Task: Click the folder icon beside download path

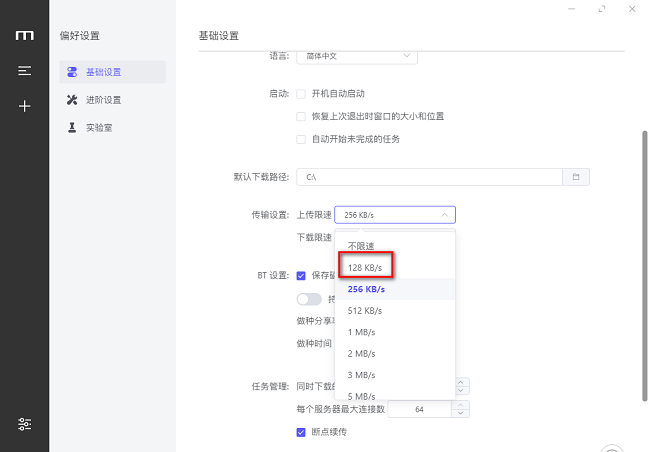Action: pos(575,177)
